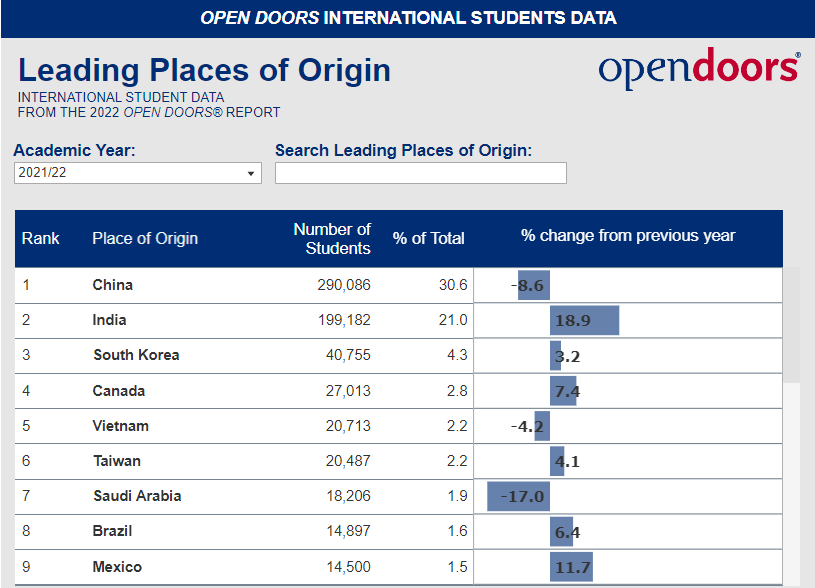The image size is (815, 588).
Task: Click India's 21.0 percent of total
Action: pyautogui.click(x=453, y=320)
